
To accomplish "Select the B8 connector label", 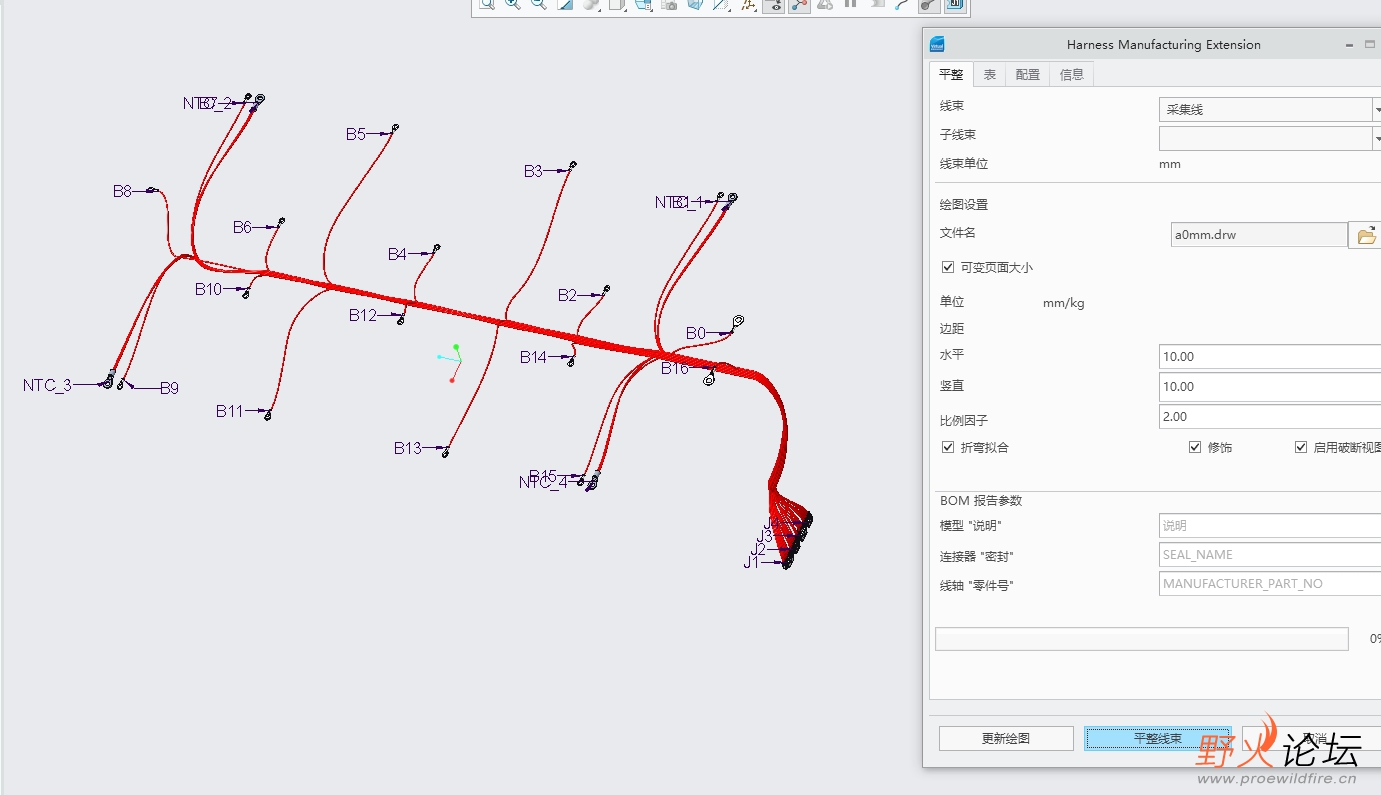I will coord(122,191).
